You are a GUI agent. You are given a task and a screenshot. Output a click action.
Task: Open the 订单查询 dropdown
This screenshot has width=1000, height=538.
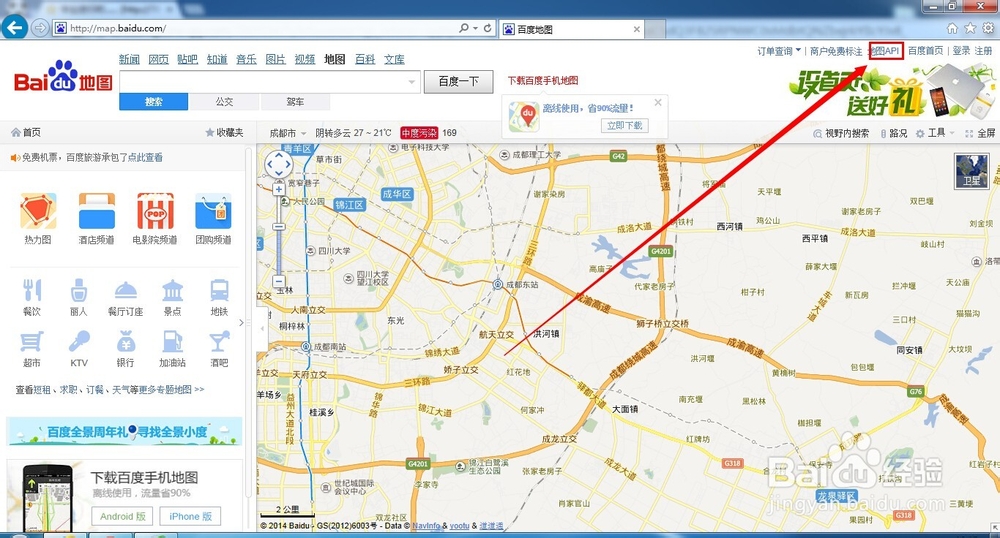point(779,51)
